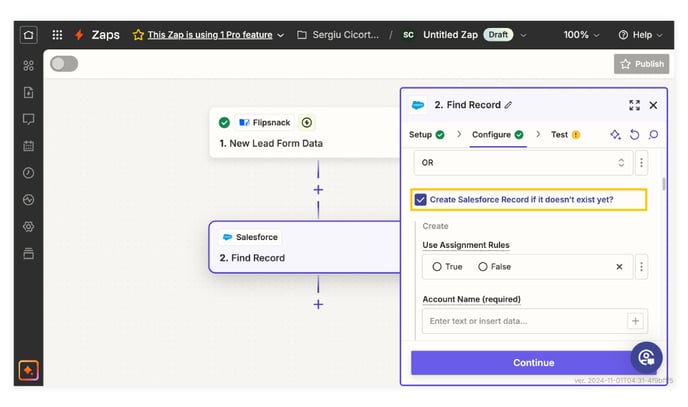Click the Publish button
This screenshot has width=688, height=407.
pos(641,64)
